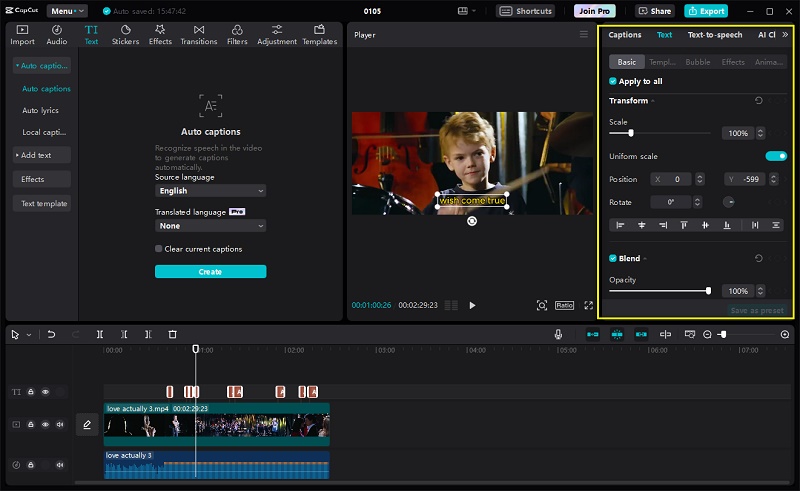The width and height of the screenshot is (800, 491).
Task: Open the Templates tab
Action: coord(319,35)
